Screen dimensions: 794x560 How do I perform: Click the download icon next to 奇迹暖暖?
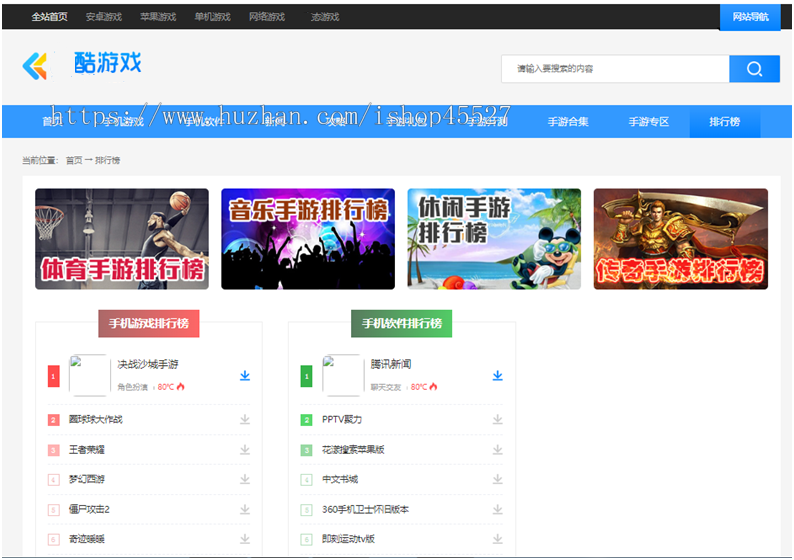tap(245, 539)
